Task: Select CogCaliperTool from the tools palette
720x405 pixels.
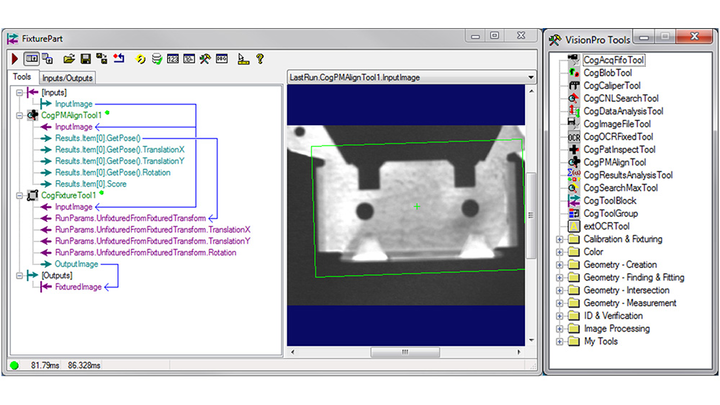Action: 612,86
